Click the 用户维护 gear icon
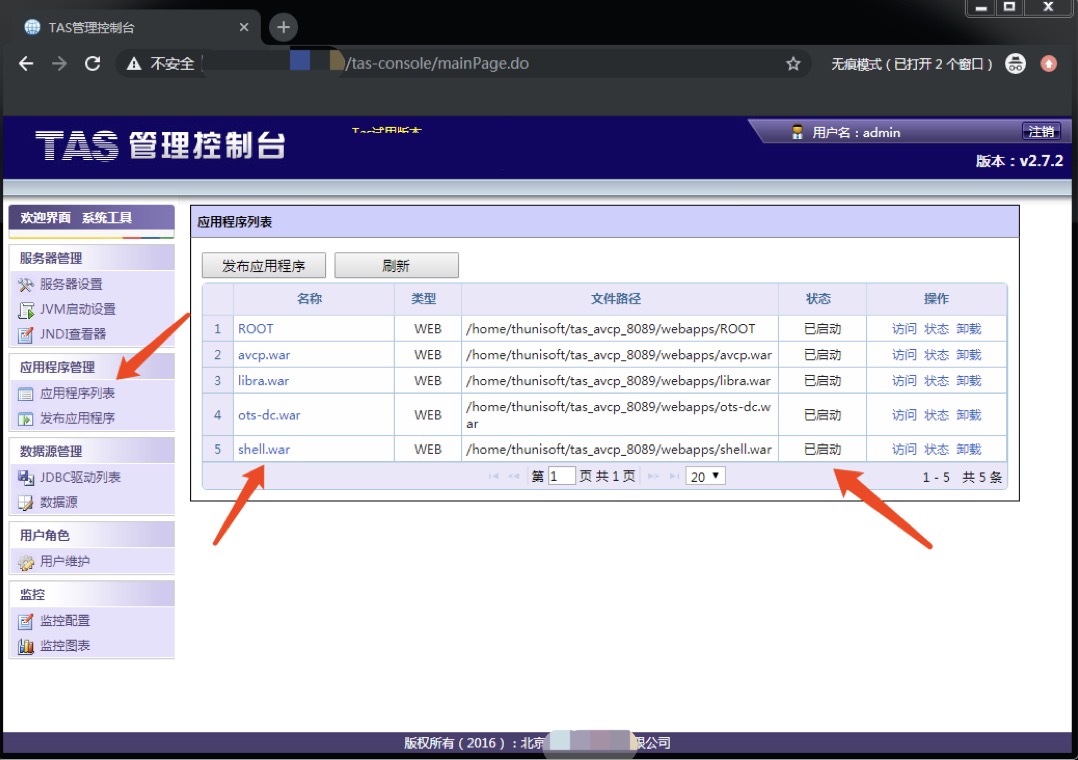 (26, 562)
